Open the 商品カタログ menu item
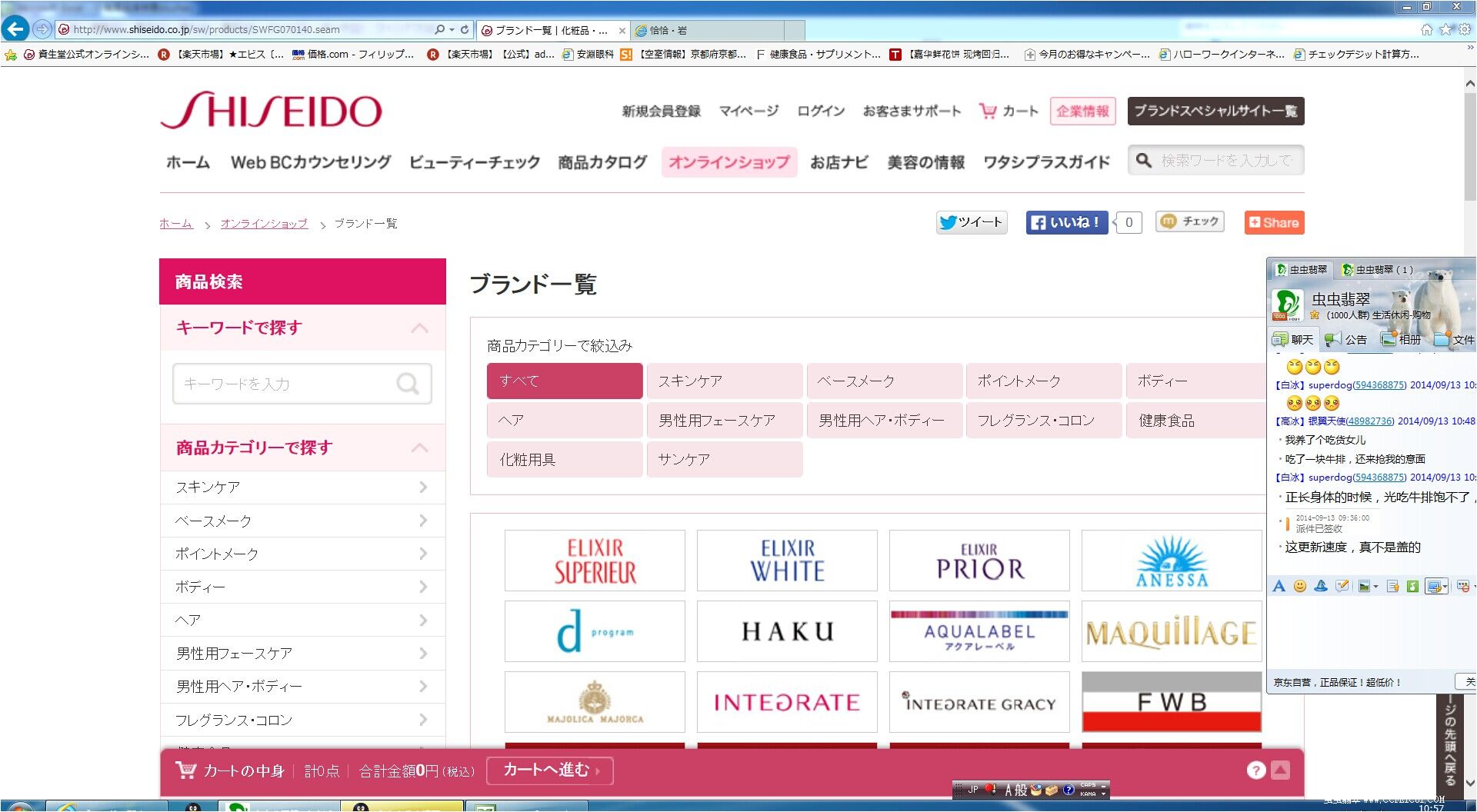Screen dimensions: 1477x812 pos(602,161)
